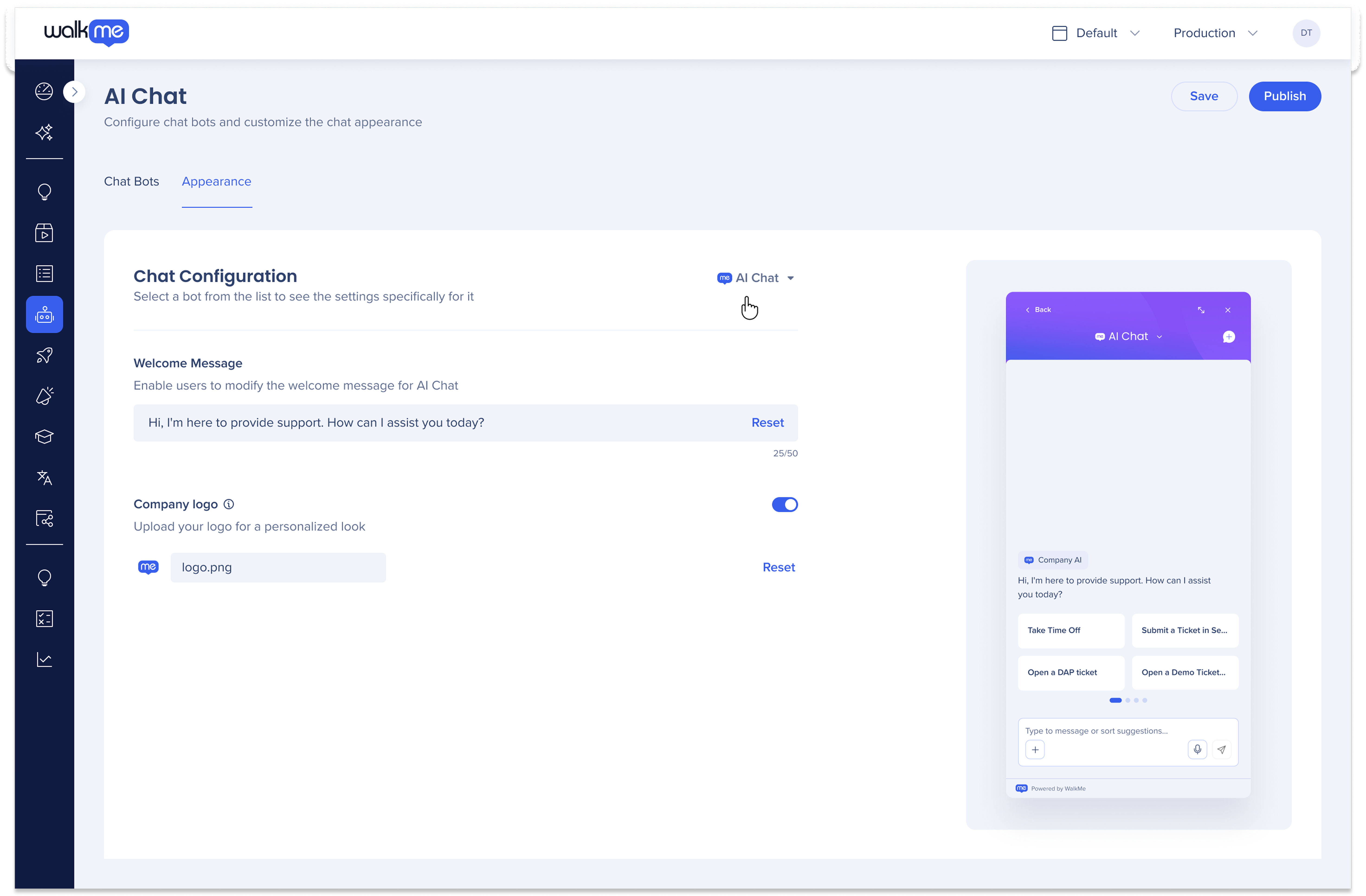The height and width of the screenshot is (896, 1366).
Task: Open the share window icon in sidebar
Action: pos(44,518)
